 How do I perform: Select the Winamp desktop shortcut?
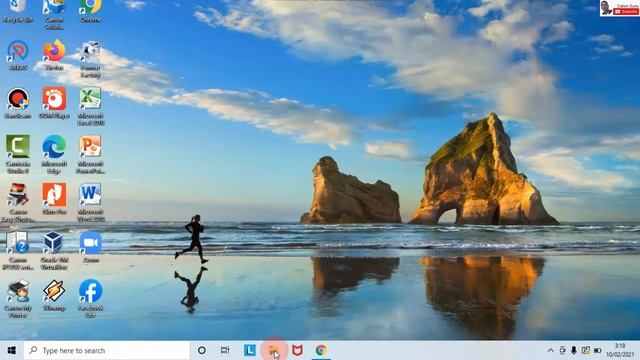[54, 296]
